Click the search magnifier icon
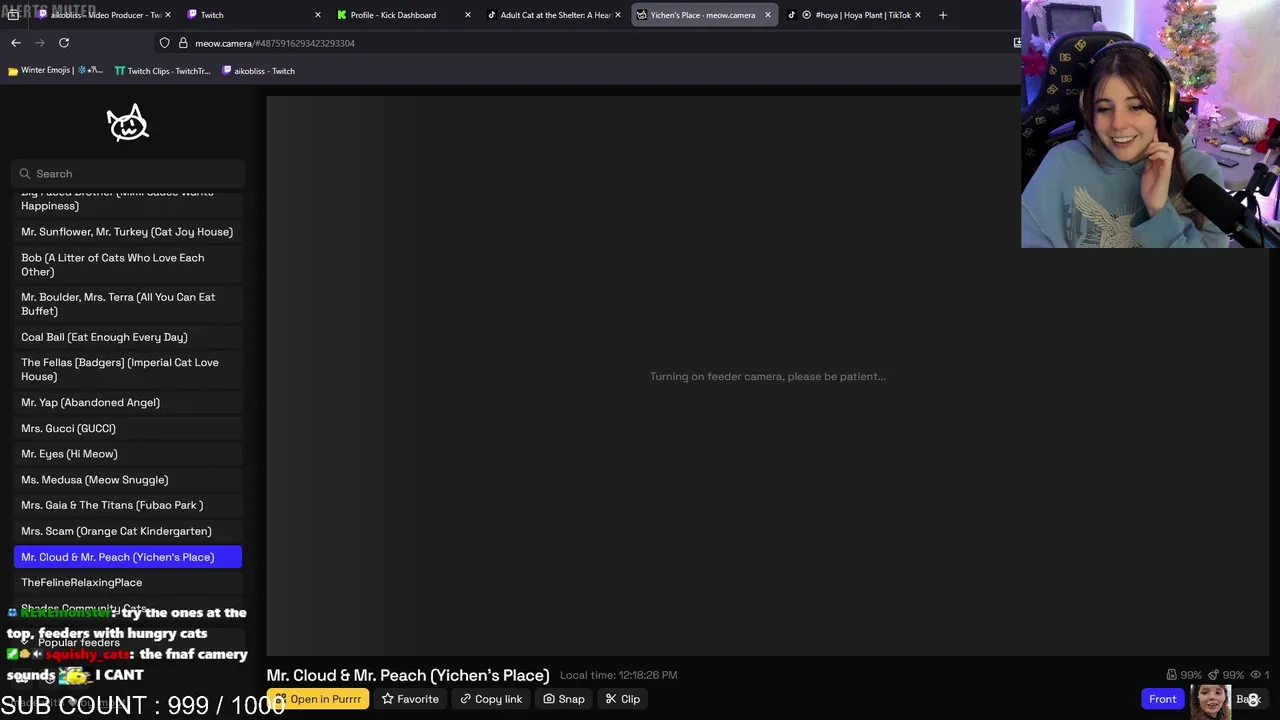 25,174
